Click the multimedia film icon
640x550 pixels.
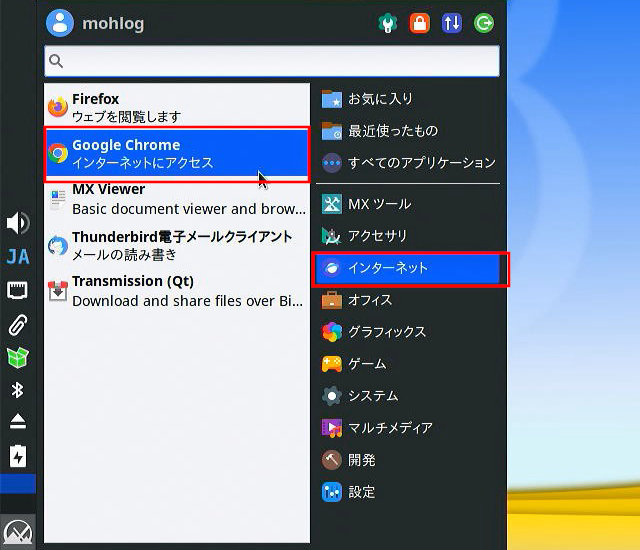[332, 428]
